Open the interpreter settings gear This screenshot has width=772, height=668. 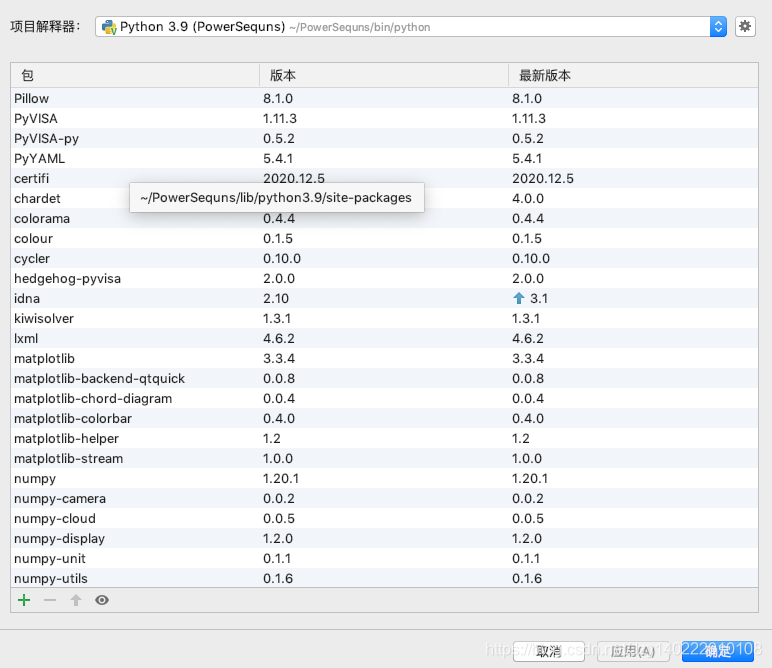[x=745, y=26]
